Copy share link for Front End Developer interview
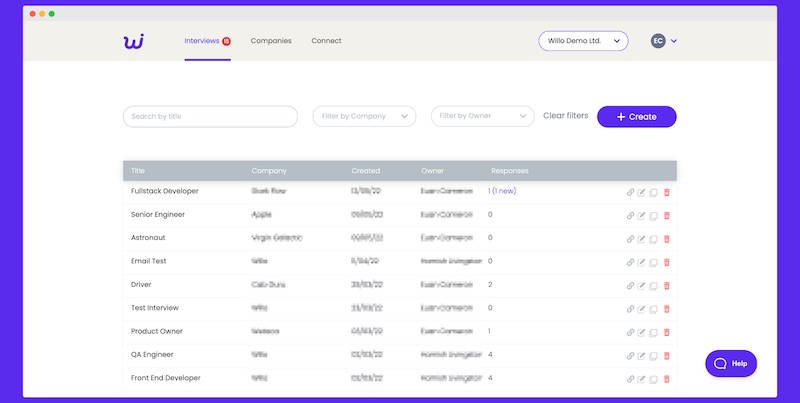This screenshot has width=800, height=403. 630,380
